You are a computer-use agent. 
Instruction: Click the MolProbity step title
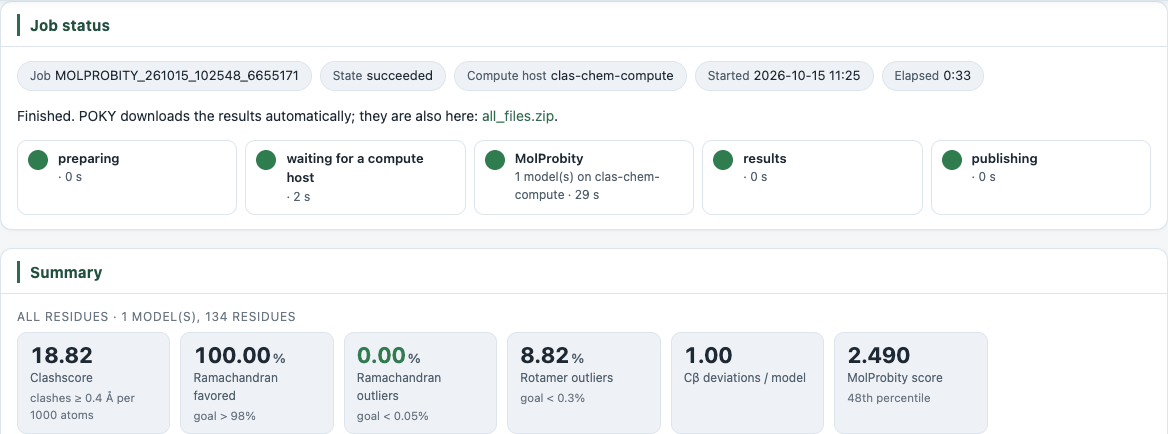[549, 159]
